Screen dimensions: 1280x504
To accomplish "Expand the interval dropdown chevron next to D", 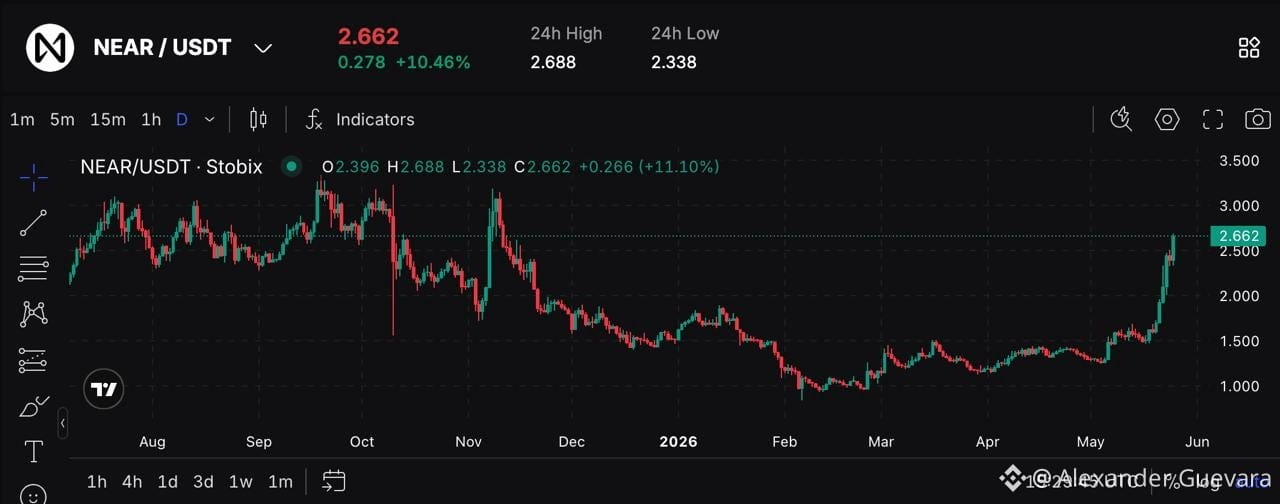I will 209,120.
